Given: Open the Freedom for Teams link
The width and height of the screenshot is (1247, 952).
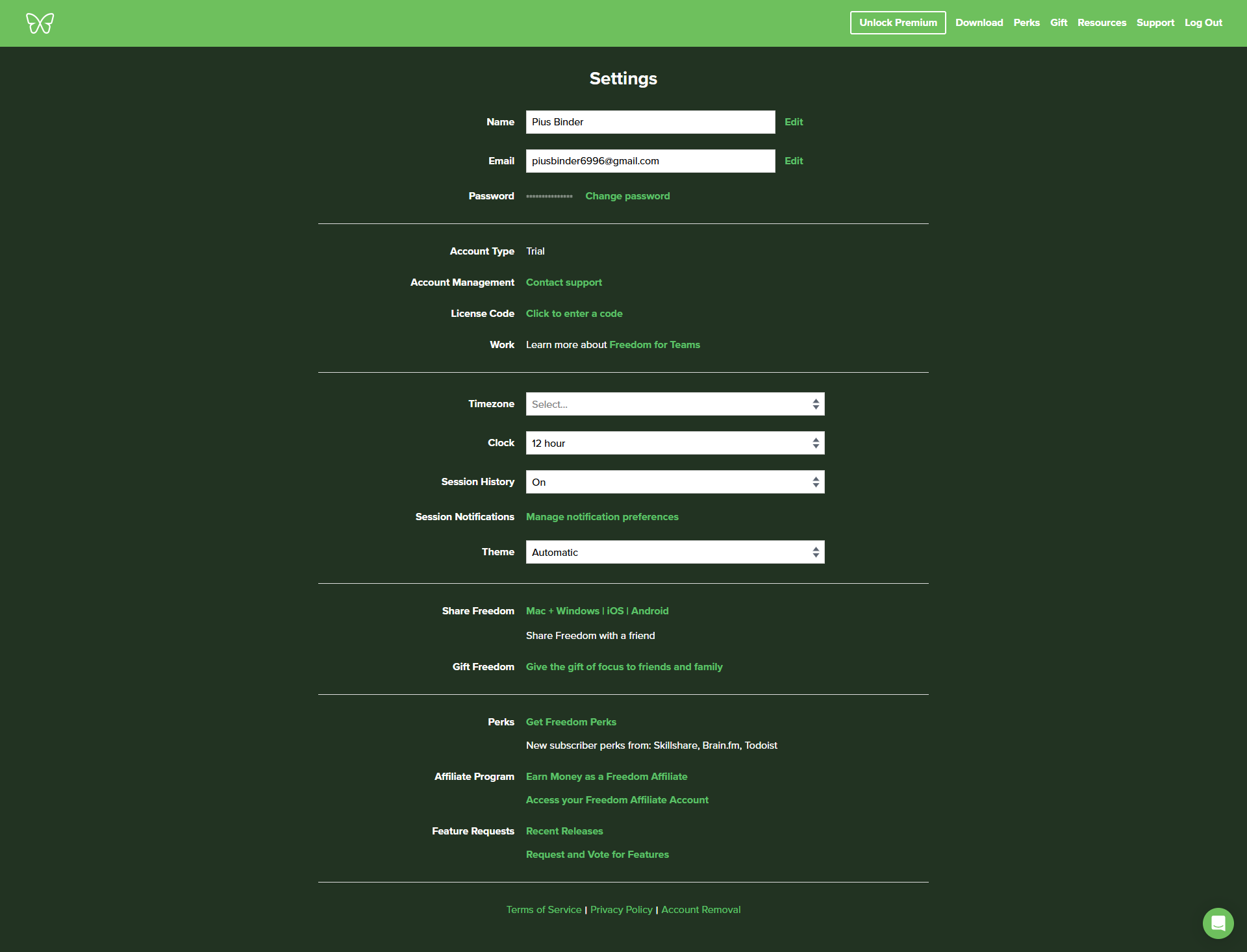Looking at the screenshot, I should pos(655,345).
